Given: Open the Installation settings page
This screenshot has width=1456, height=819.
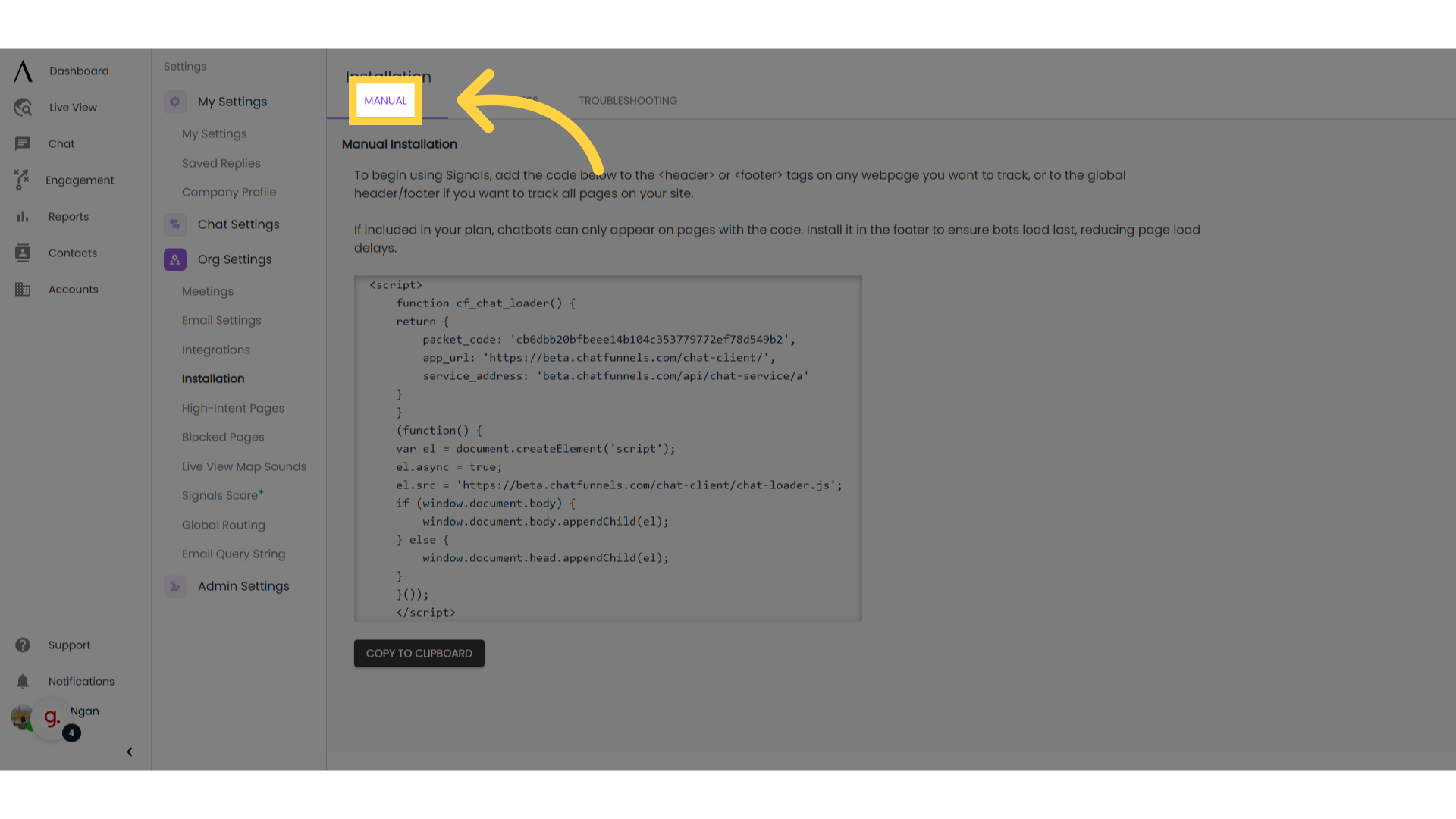Looking at the screenshot, I should [212, 379].
